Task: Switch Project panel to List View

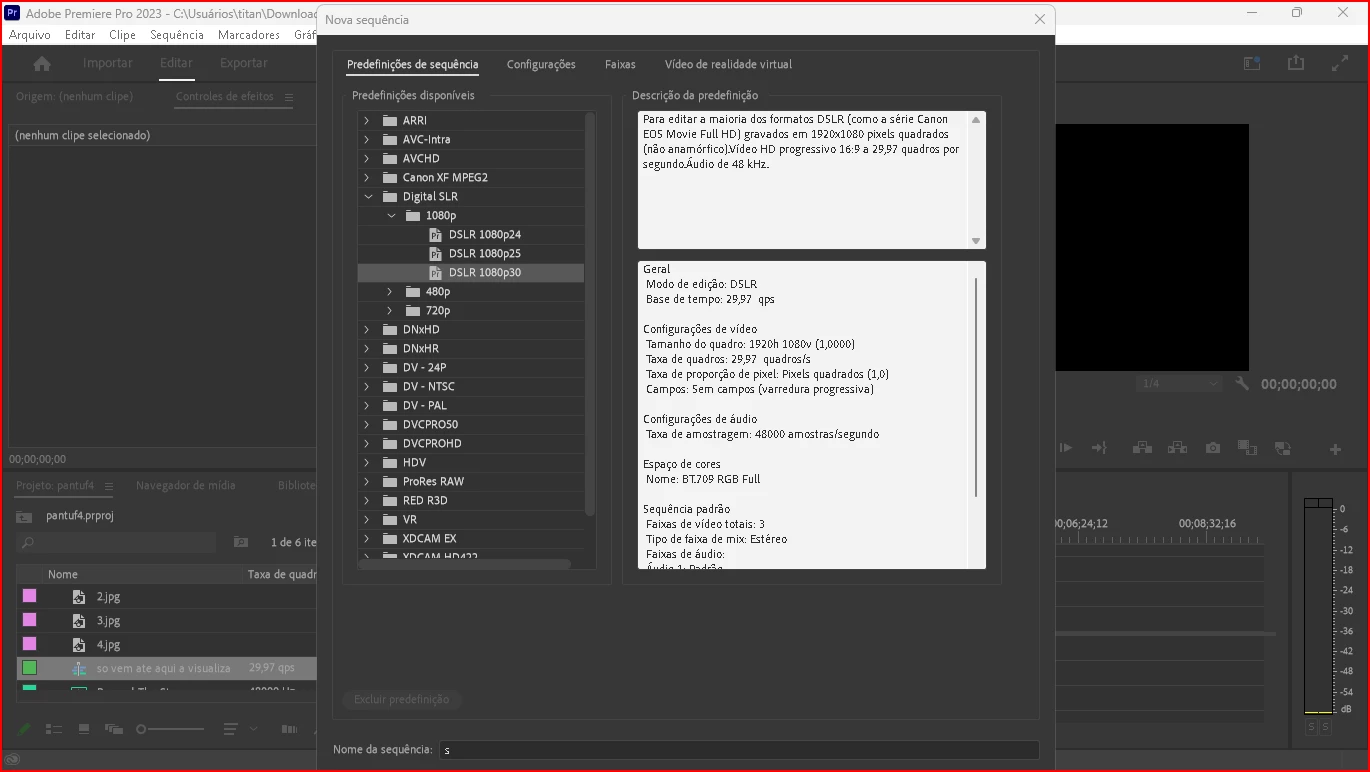Action: coord(54,729)
